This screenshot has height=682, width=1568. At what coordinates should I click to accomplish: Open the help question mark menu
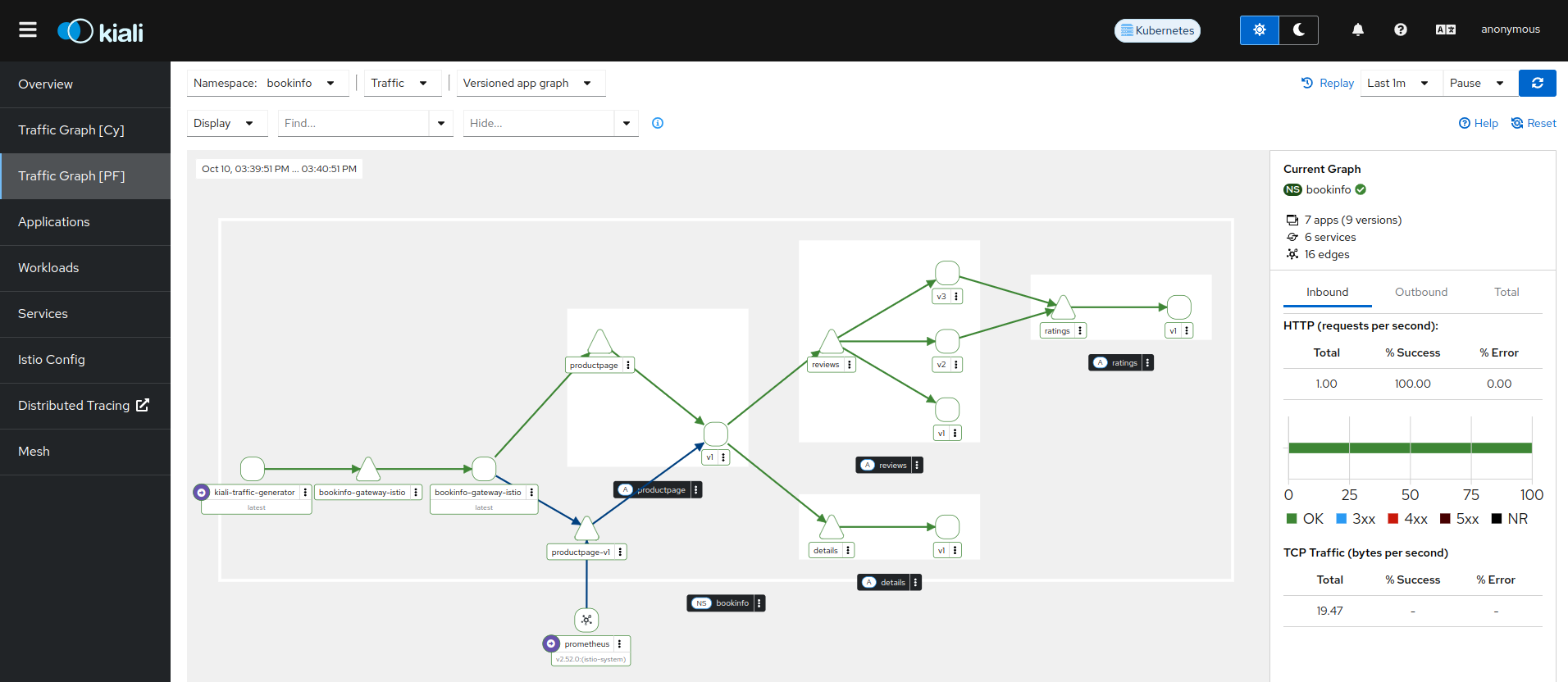1401,30
